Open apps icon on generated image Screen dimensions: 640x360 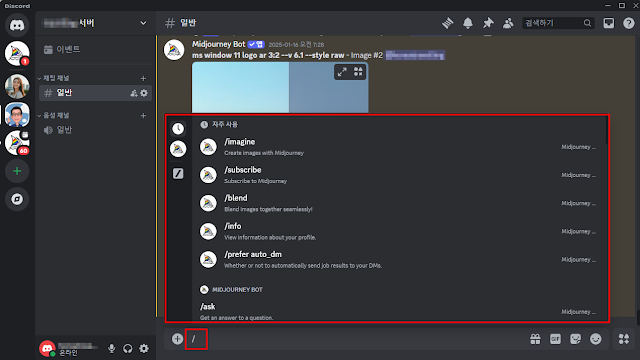coord(358,72)
